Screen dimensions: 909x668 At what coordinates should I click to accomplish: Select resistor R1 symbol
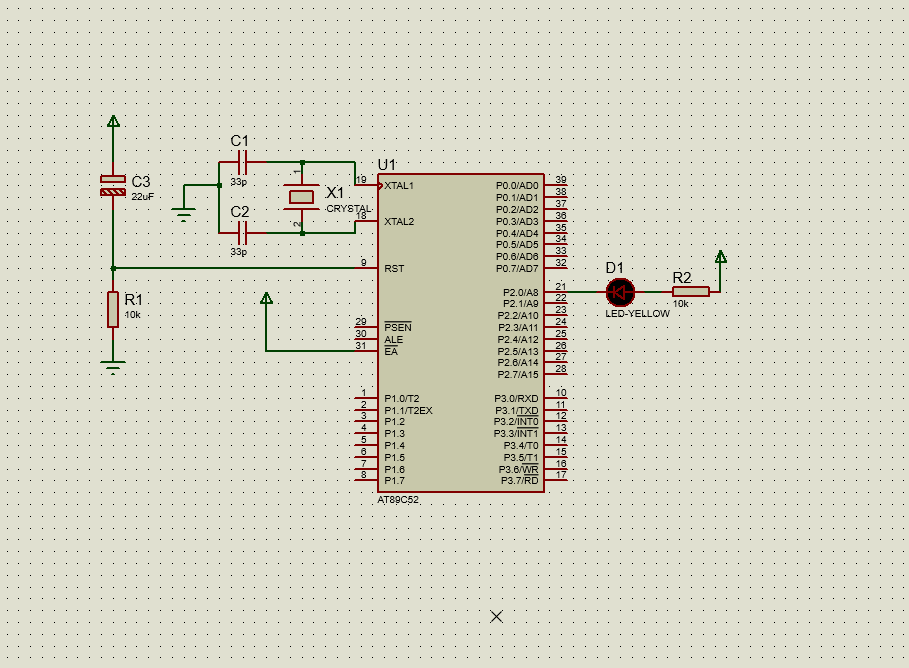(113, 309)
